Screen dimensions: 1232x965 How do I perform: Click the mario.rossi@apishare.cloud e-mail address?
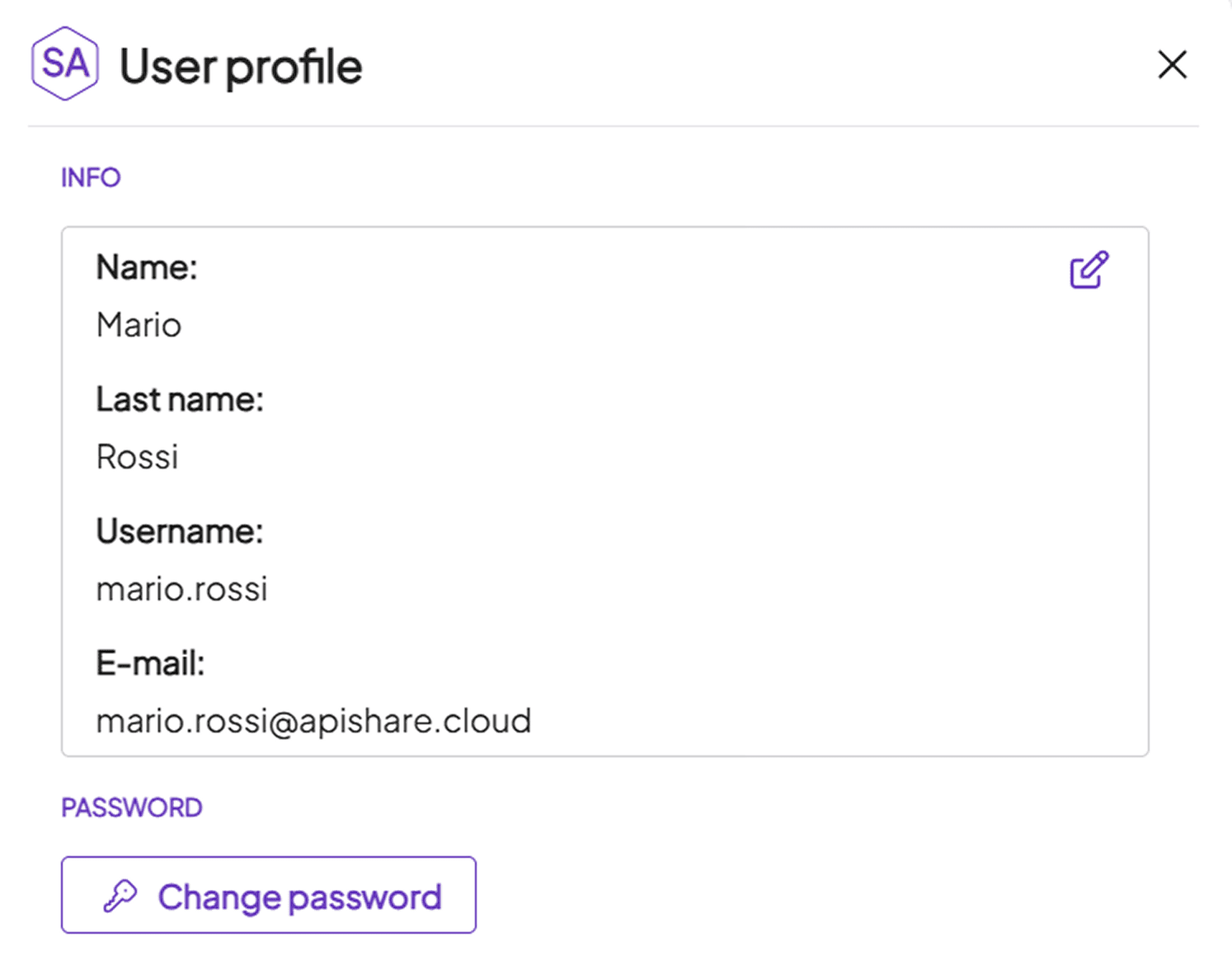pyautogui.click(x=313, y=721)
